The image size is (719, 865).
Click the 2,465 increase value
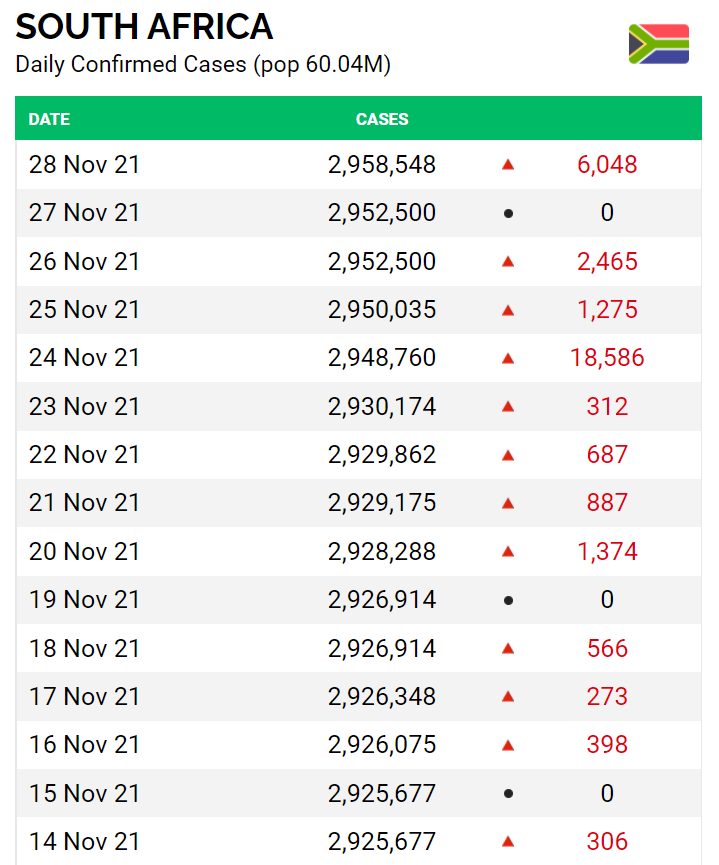tap(607, 262)
